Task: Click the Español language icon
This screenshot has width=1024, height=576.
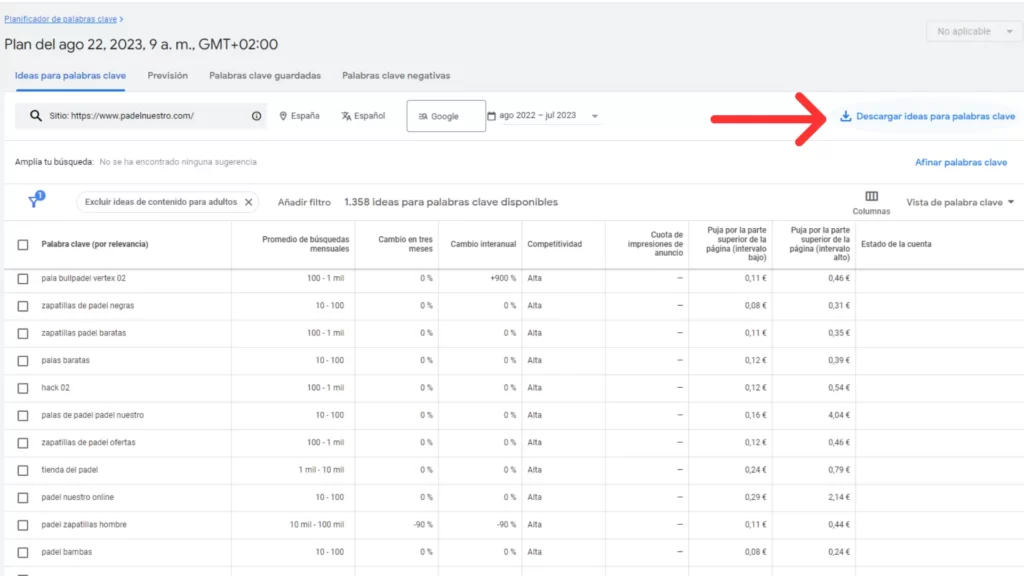Action: click(x=346, y=116)
